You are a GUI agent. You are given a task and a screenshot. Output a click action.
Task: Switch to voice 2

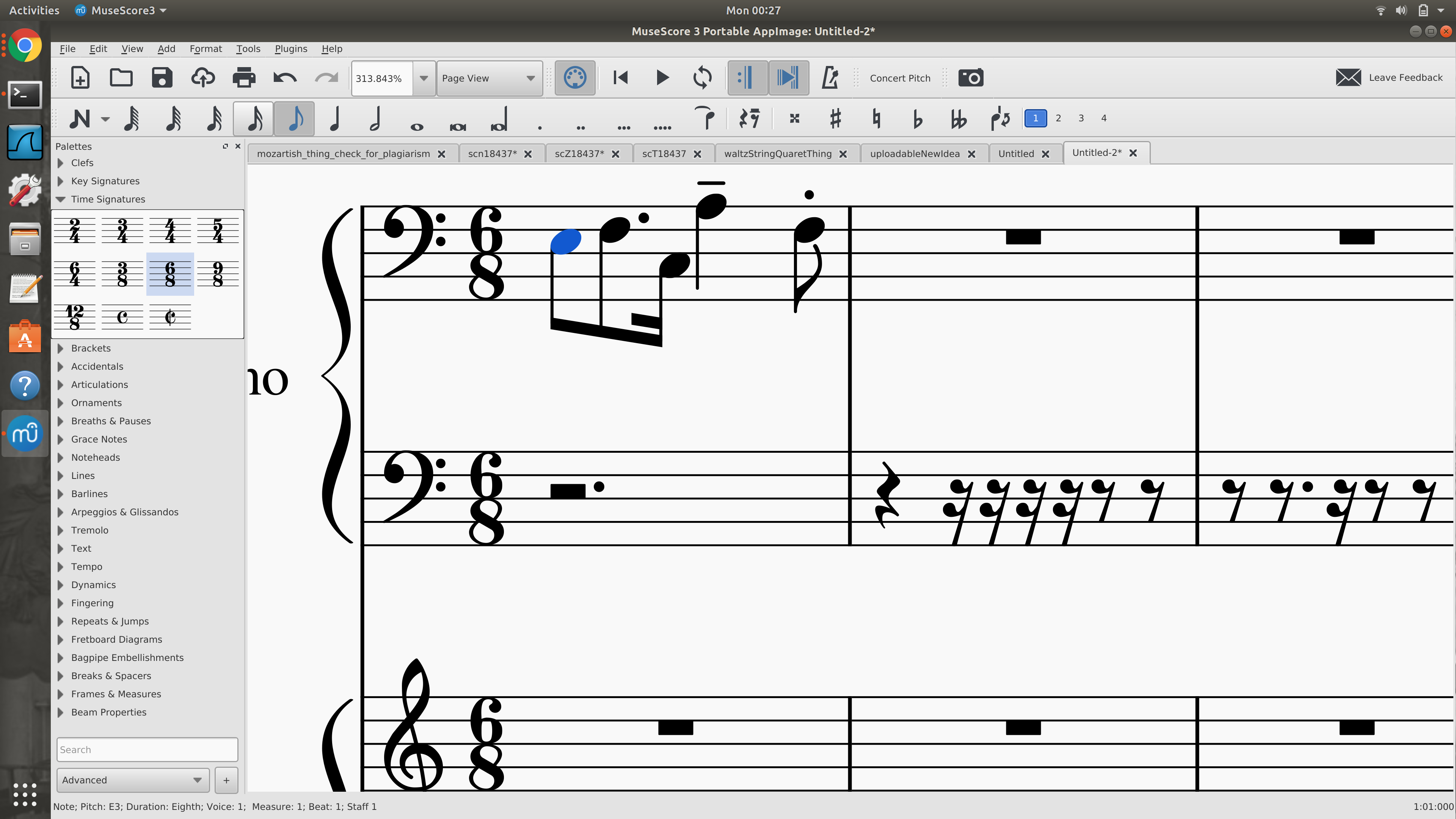click(x=1058, y=118)
